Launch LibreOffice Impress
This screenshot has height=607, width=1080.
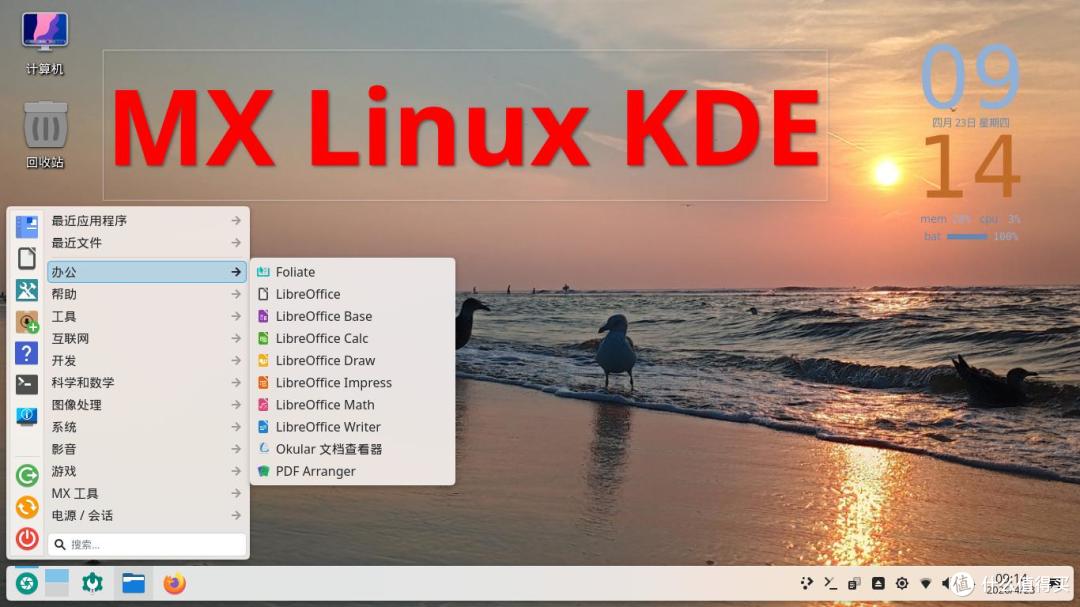coord(353,382)
